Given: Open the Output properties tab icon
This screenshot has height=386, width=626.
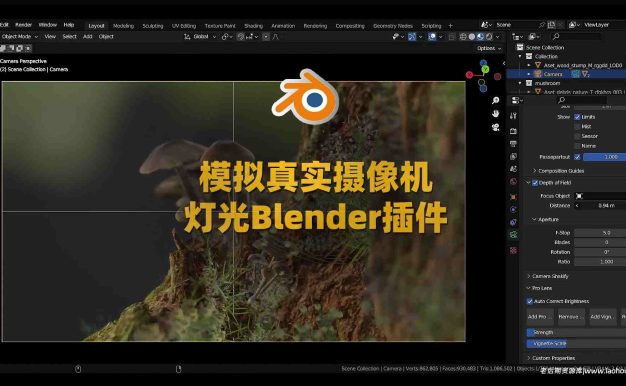Looking at the screenshot, I should 513,144.
